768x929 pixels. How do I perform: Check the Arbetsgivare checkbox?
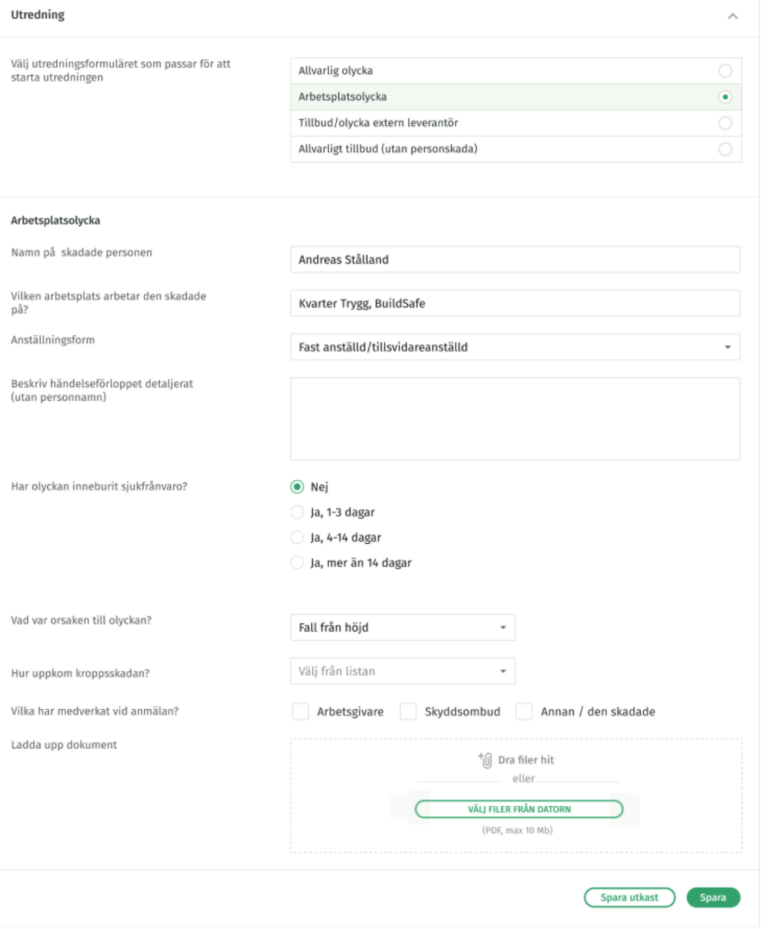300,712
